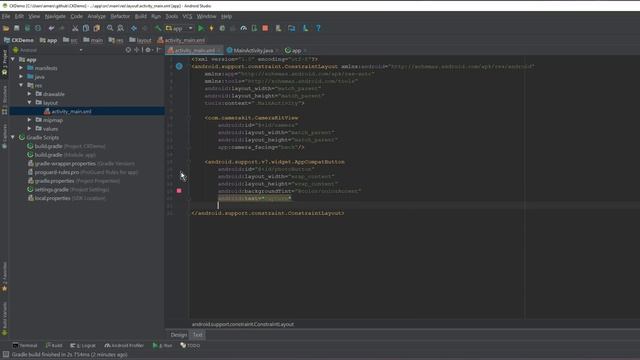
Task: Open the Refactor menu
Action: coord(120,16)
